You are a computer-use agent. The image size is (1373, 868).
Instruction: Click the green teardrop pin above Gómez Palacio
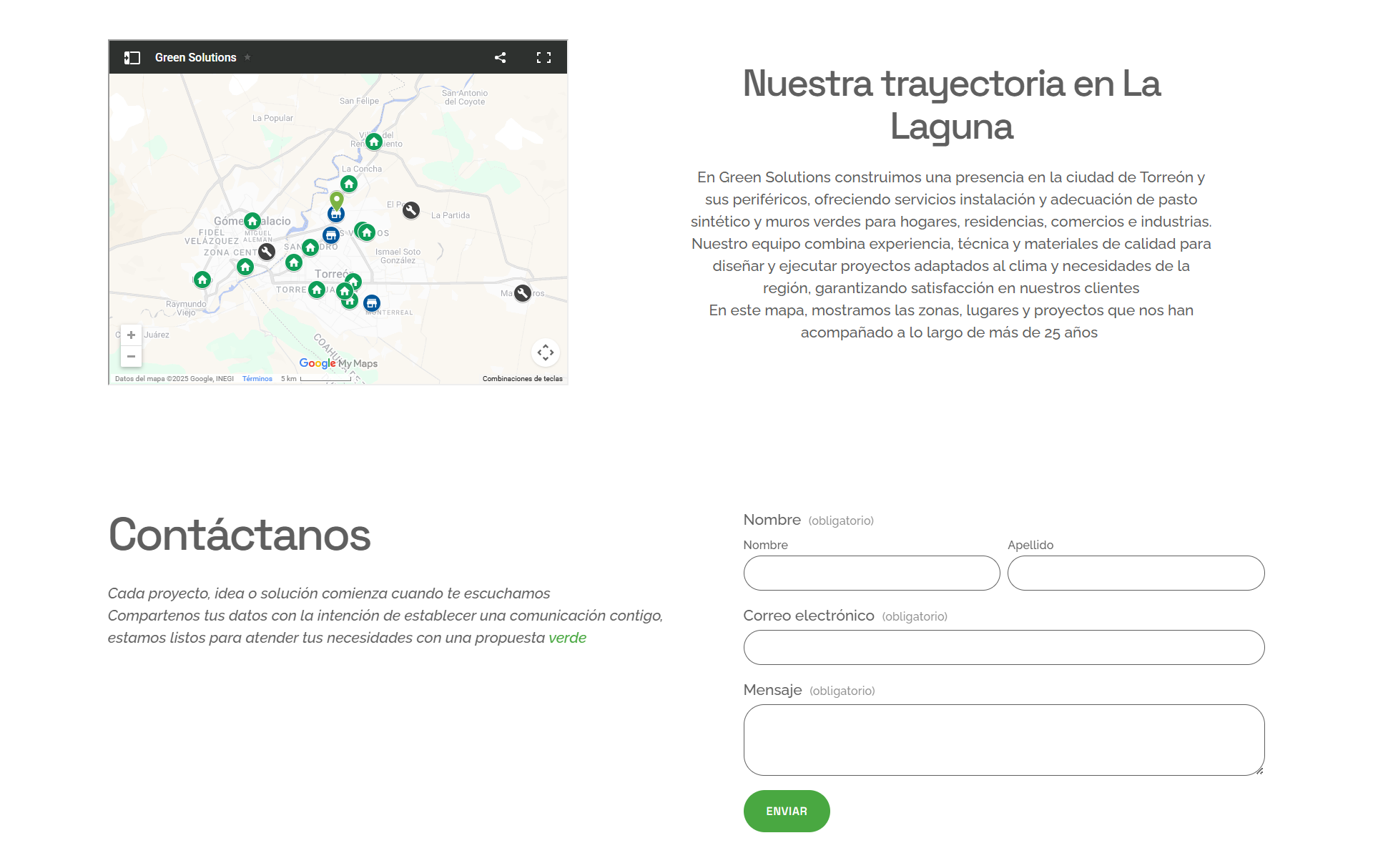337,202
